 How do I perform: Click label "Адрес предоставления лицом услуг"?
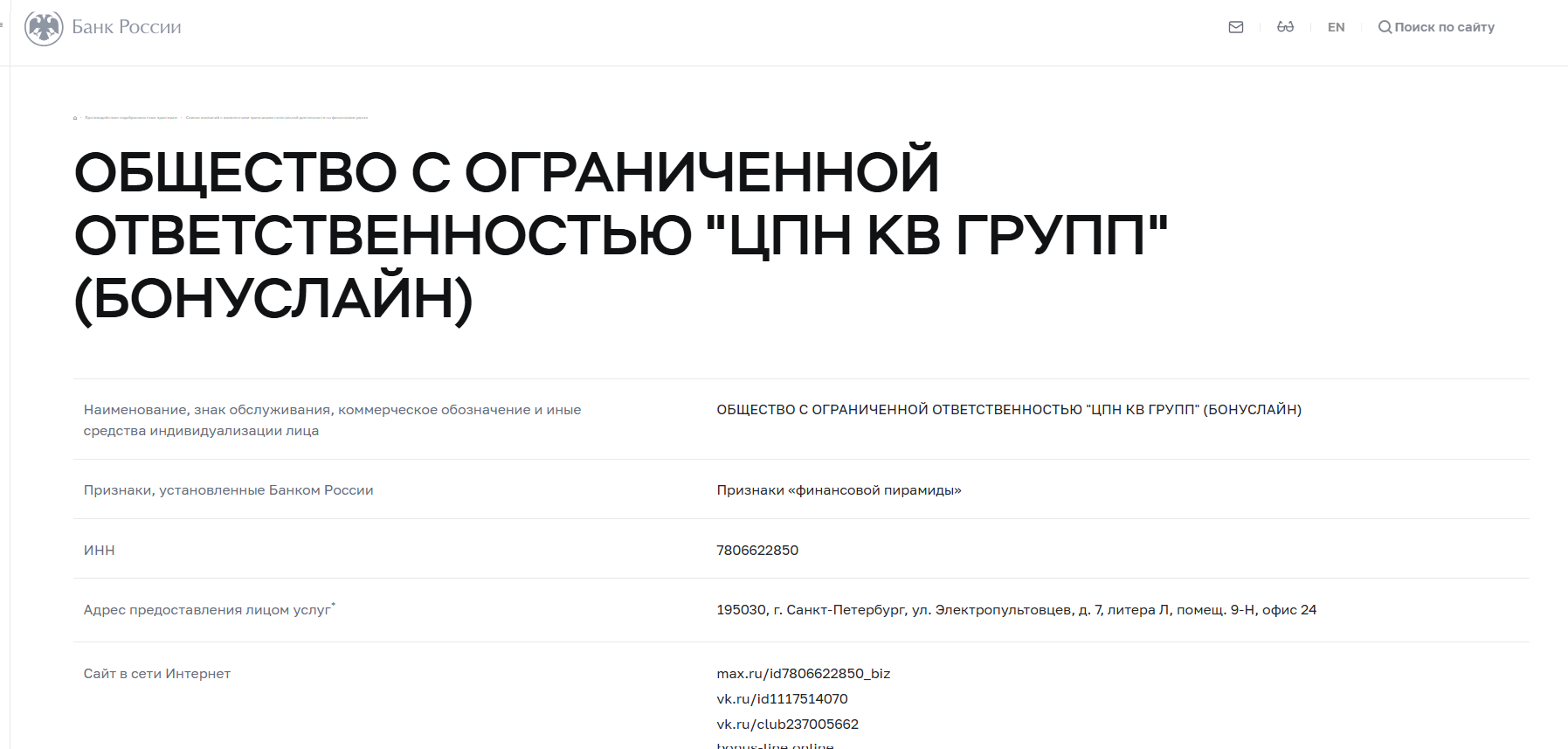tap(209, 609)
